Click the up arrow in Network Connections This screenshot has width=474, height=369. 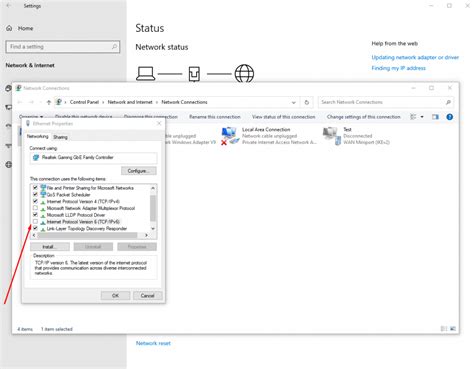tap(49, 102)
